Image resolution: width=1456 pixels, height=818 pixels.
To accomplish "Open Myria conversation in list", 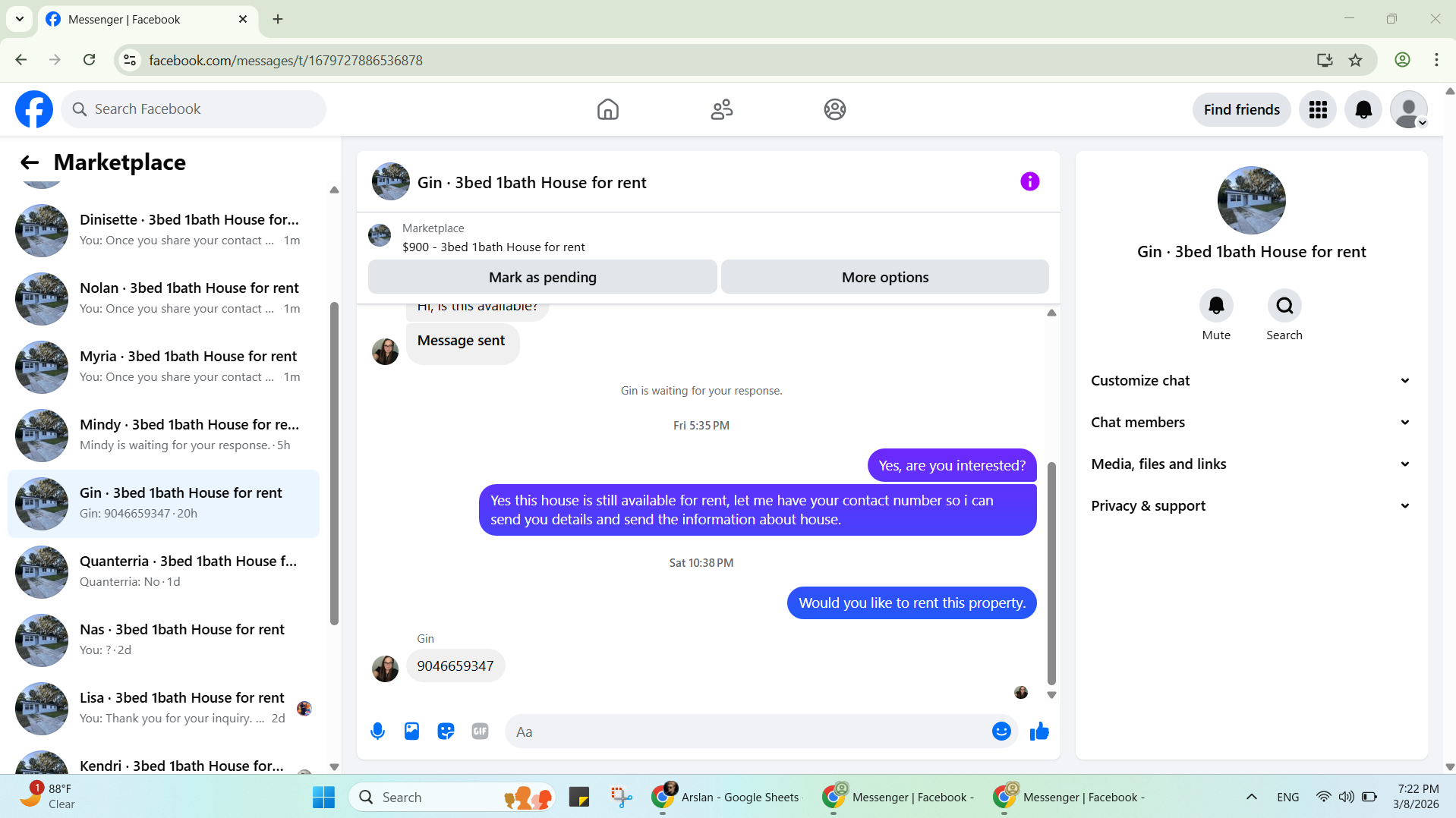I will [163, 367].
